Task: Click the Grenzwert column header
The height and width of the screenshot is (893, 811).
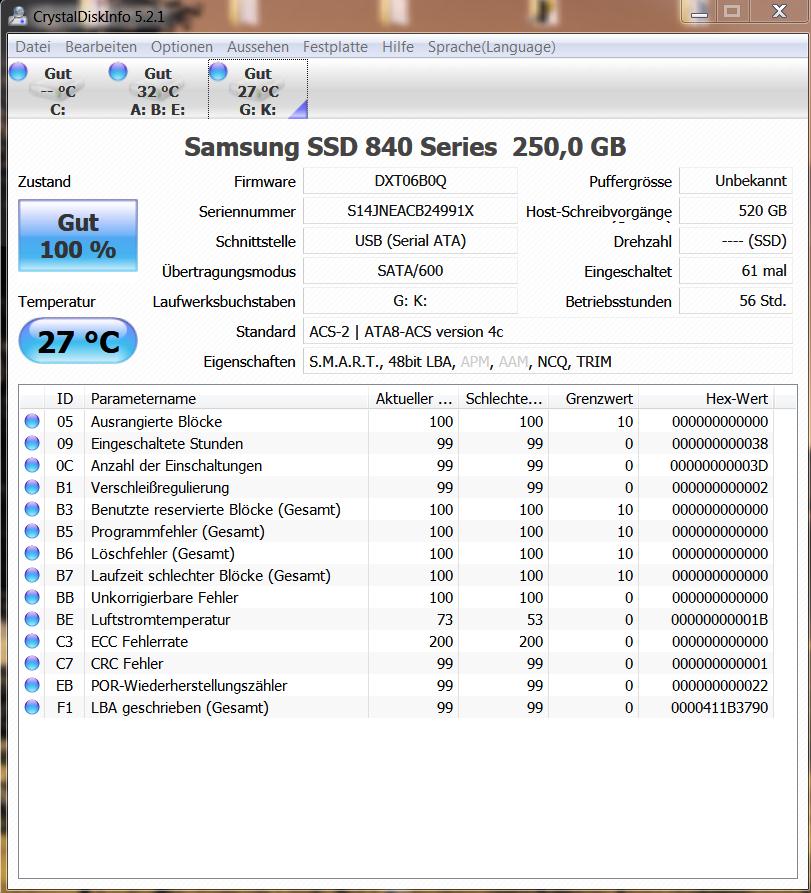Action: [x=593, y=399]
